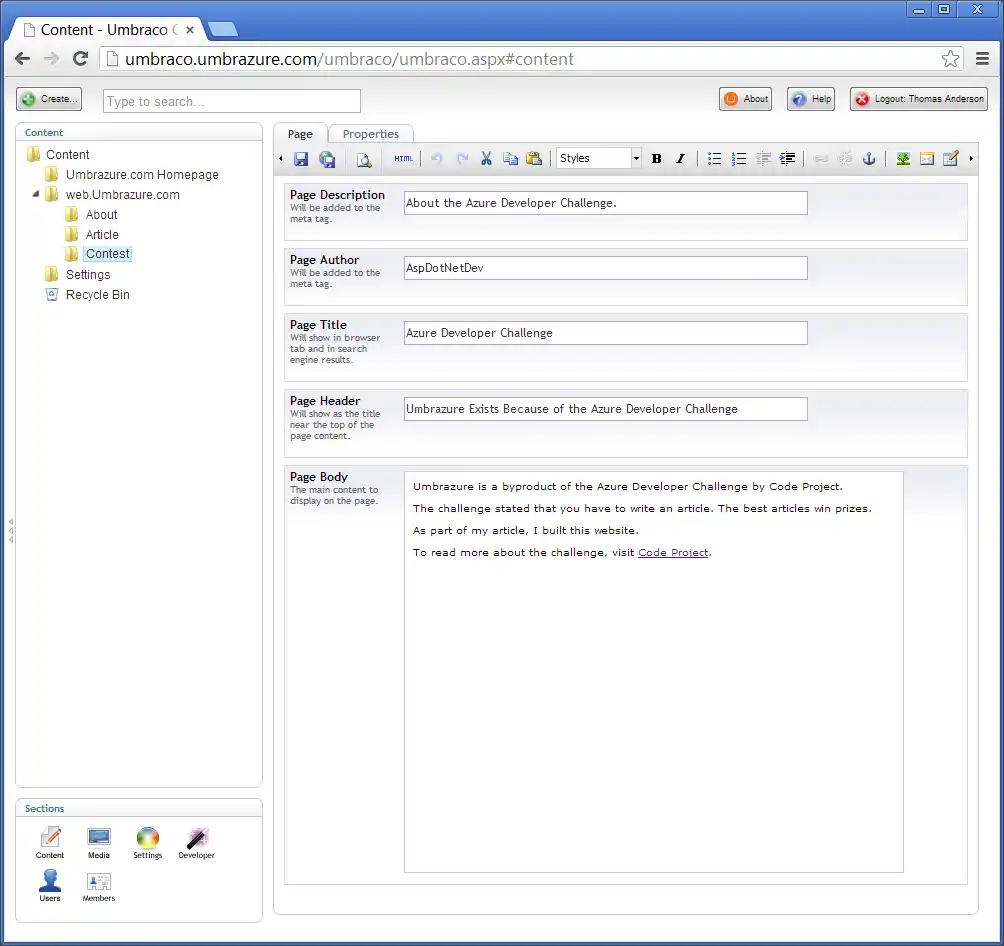Click the Indent icon
Viewport: 1004px width, 946px height.
tap(788, 159)
